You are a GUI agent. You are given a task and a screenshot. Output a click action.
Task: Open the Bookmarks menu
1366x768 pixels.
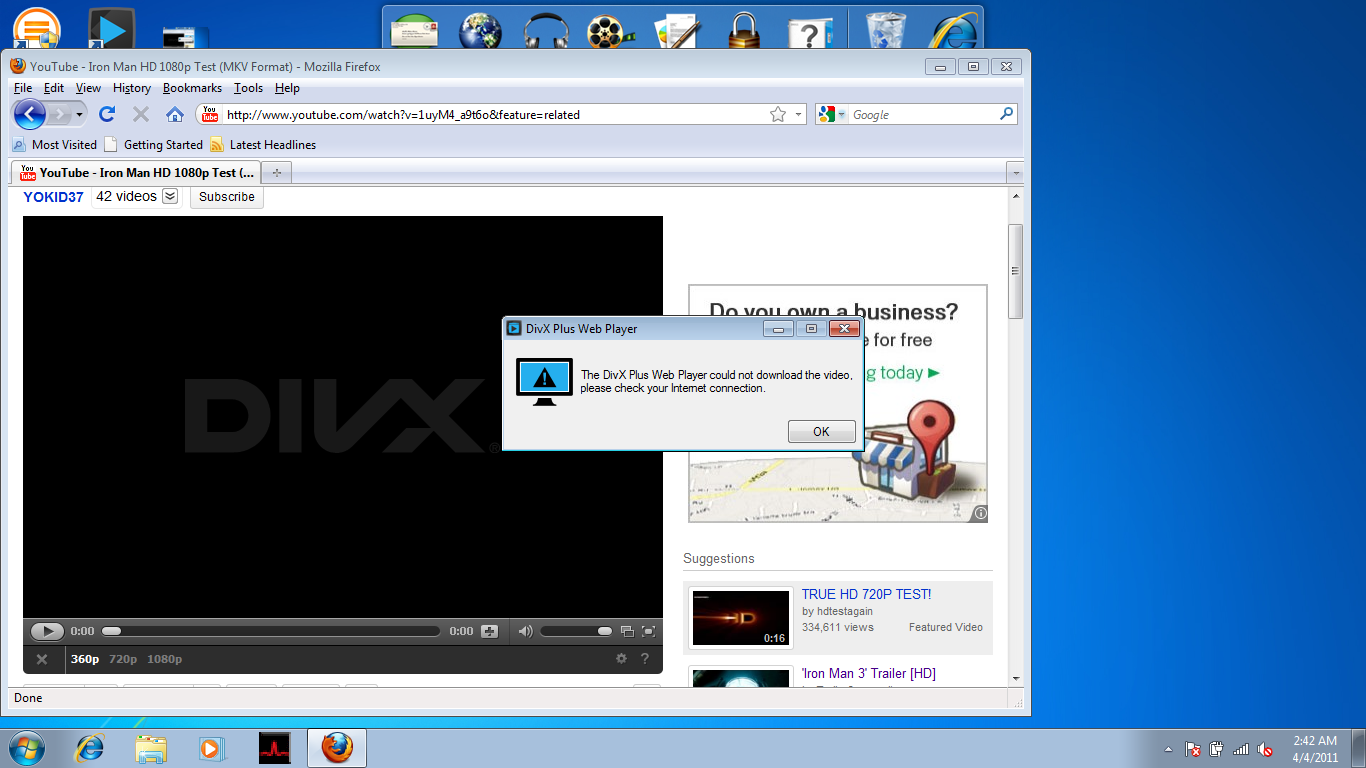tap(192, 88)
